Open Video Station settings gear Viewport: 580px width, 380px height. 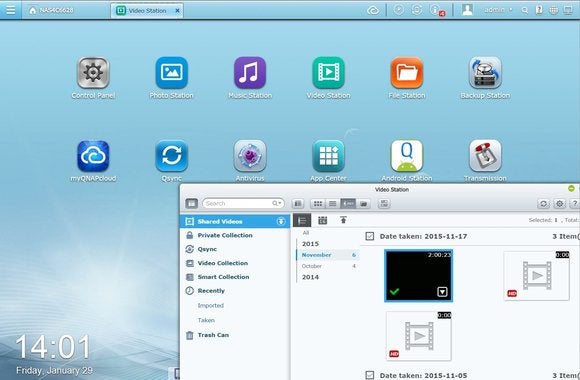(560, 204)
